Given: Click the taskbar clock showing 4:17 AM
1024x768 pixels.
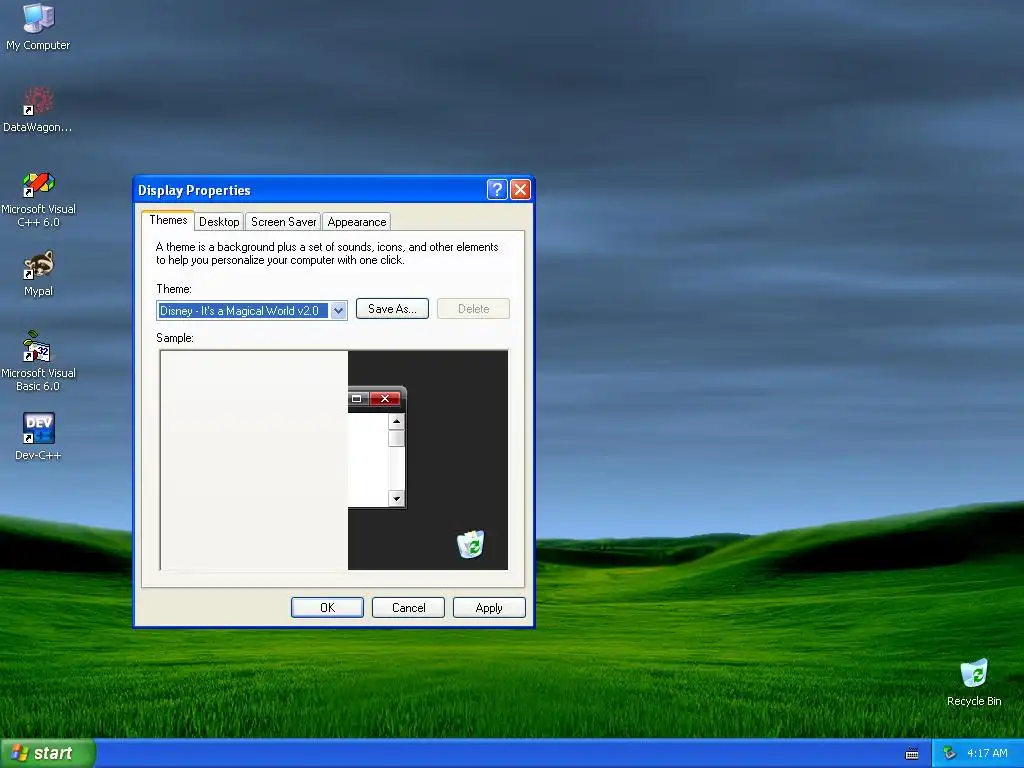Looking at the screenshot, I should tap(987, 753).
